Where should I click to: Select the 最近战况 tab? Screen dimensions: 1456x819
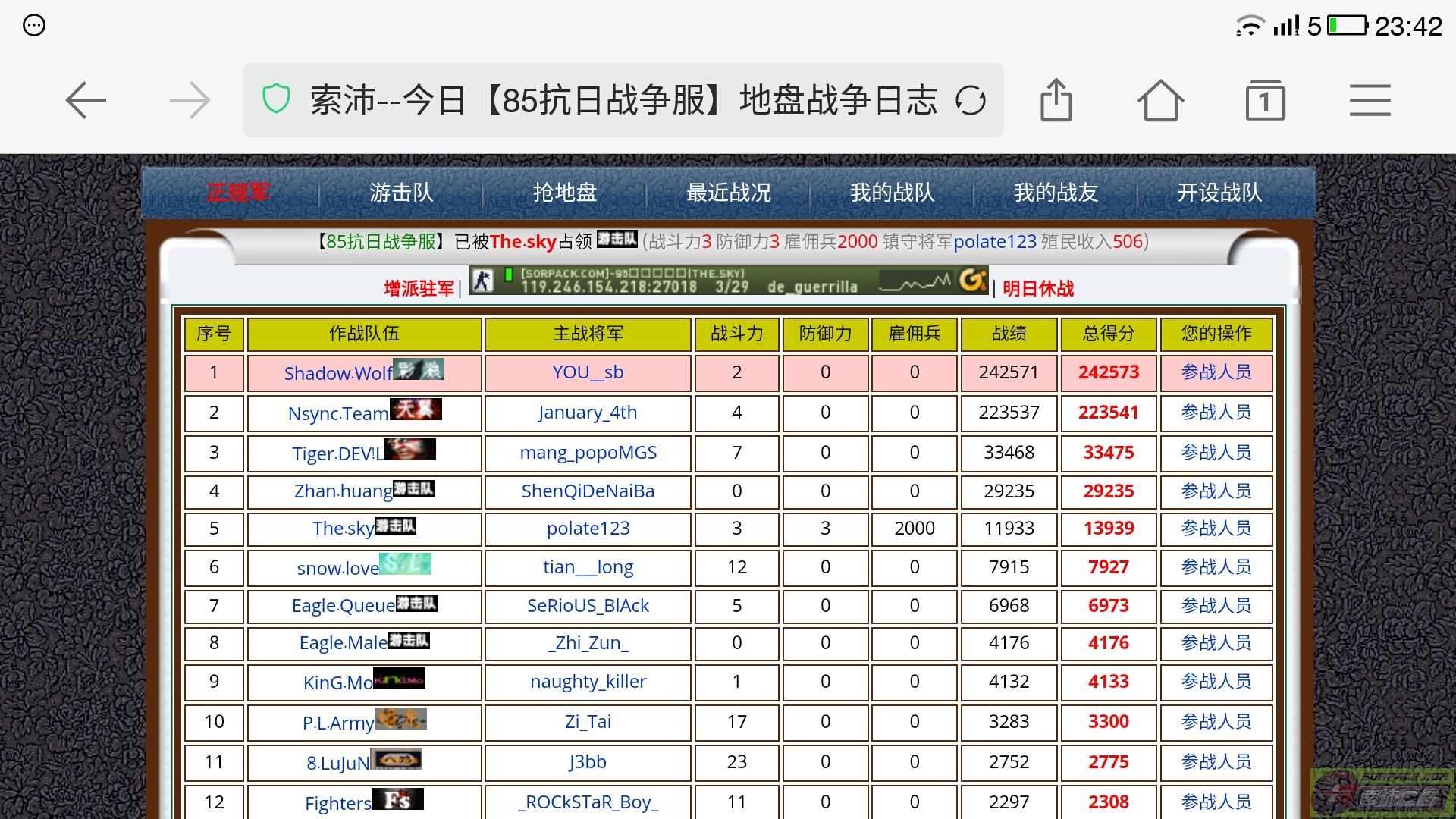pos(728,193)
